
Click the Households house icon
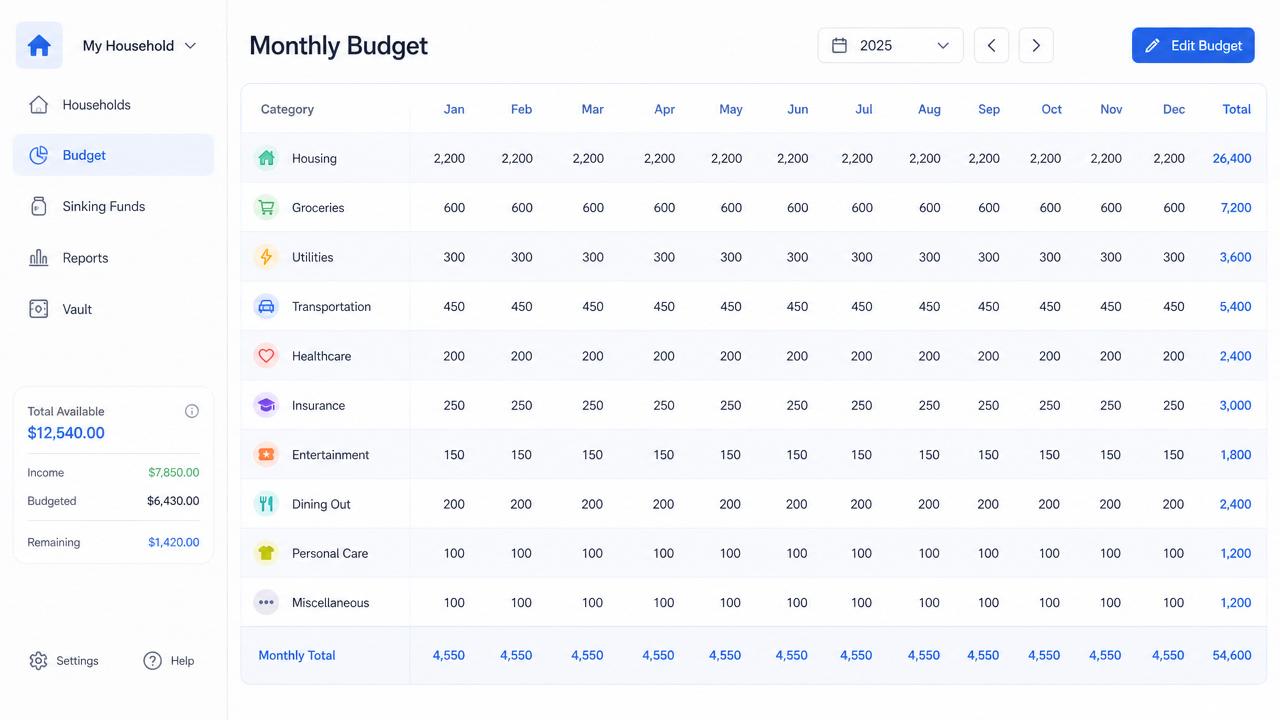click(38, 105)
